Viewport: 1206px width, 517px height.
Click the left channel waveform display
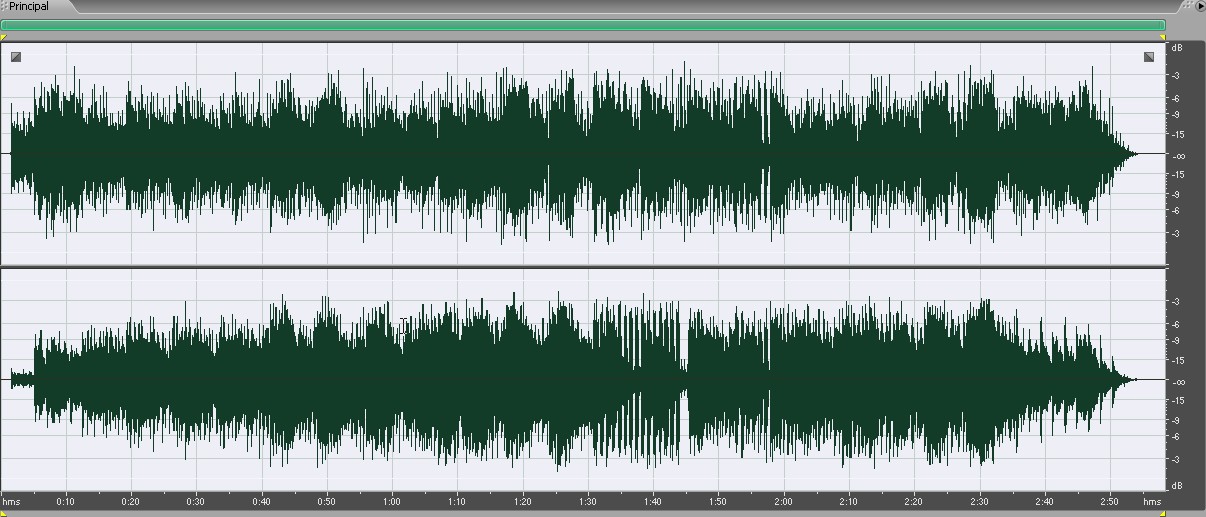tap(583, 153)
